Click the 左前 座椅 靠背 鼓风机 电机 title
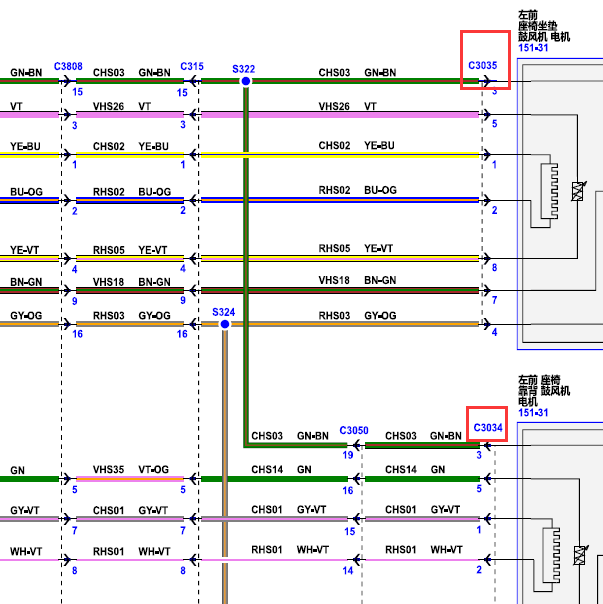Screen dimensions: 603x604 point(544,391)
